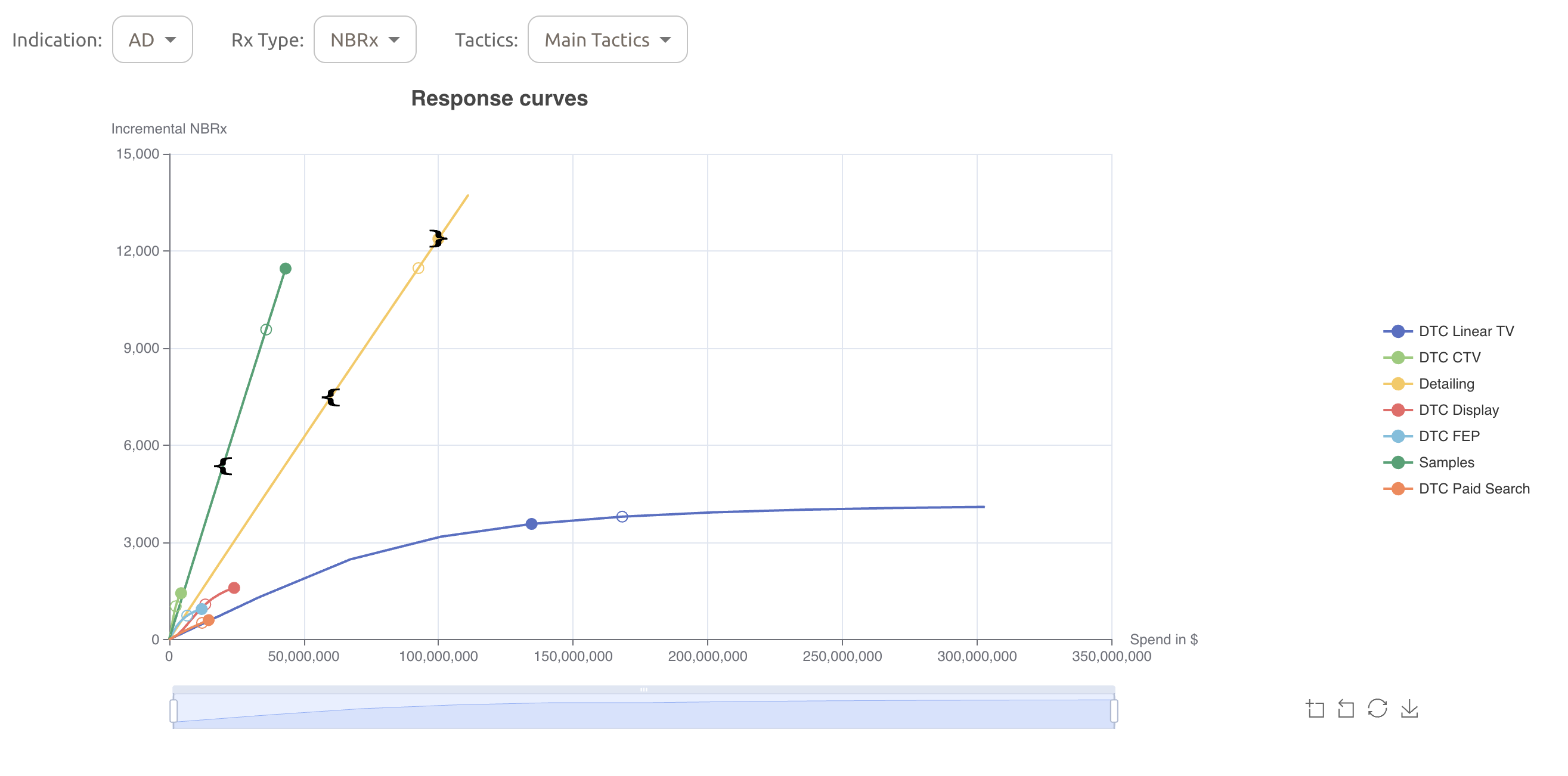
Task: Open the Indication AD dropdown
Action: pyautogui.click(x=152, y=39)
